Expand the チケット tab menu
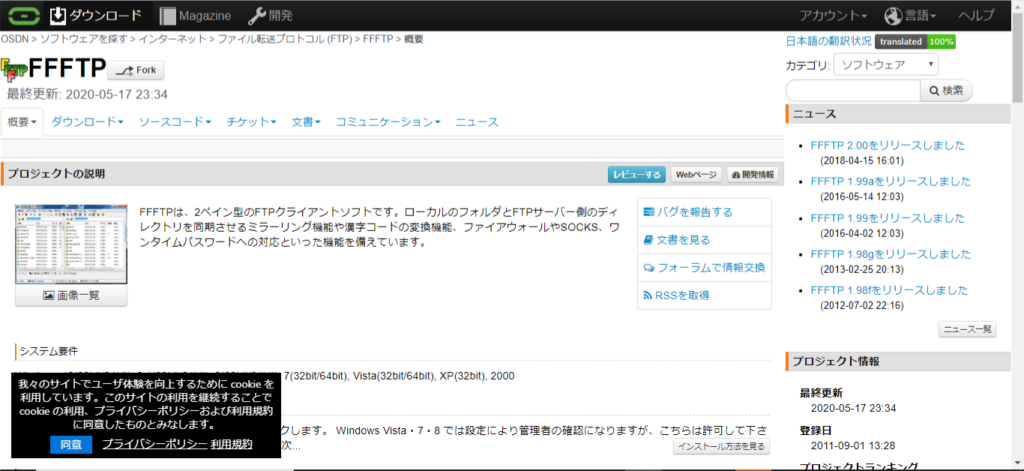The height and width of the screenshot is (471, 1024). click(x=251, y=122)
